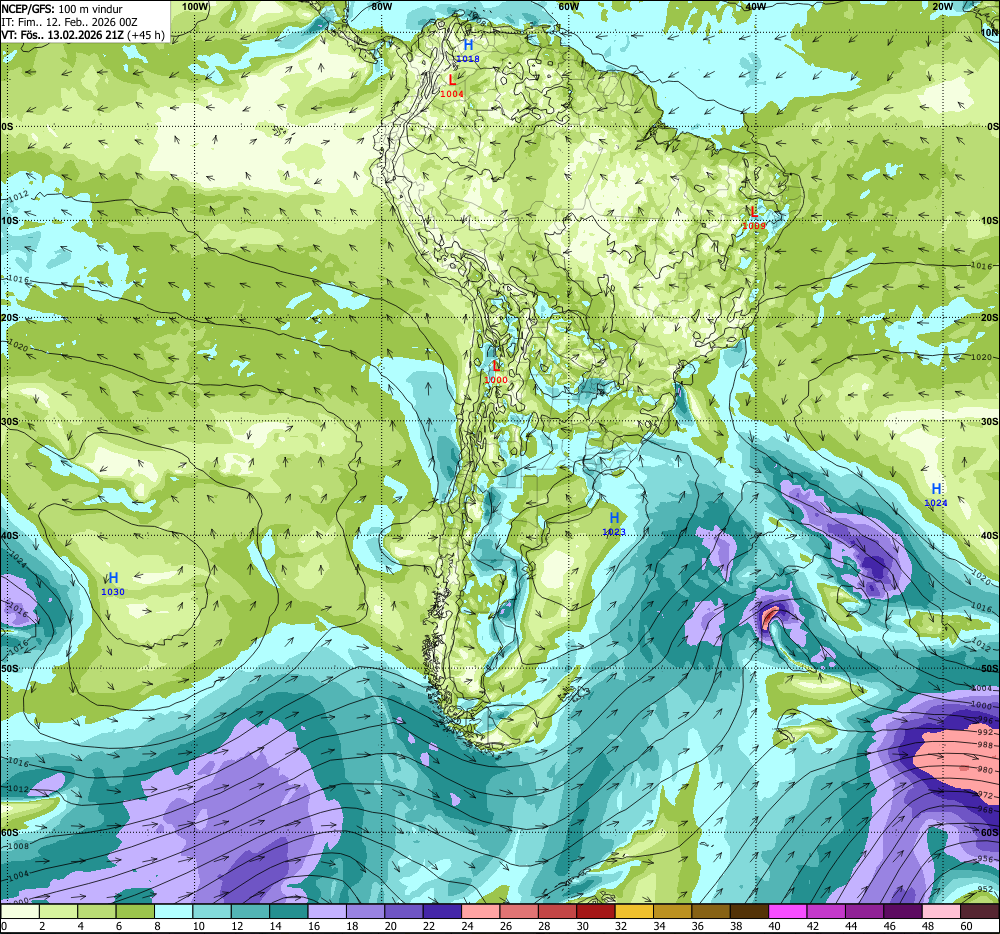Click the 'IT: Fim.. 12. Feb.. 2026 00Z' line
The height and width of the screenshot is (934, 1000).
70,22
